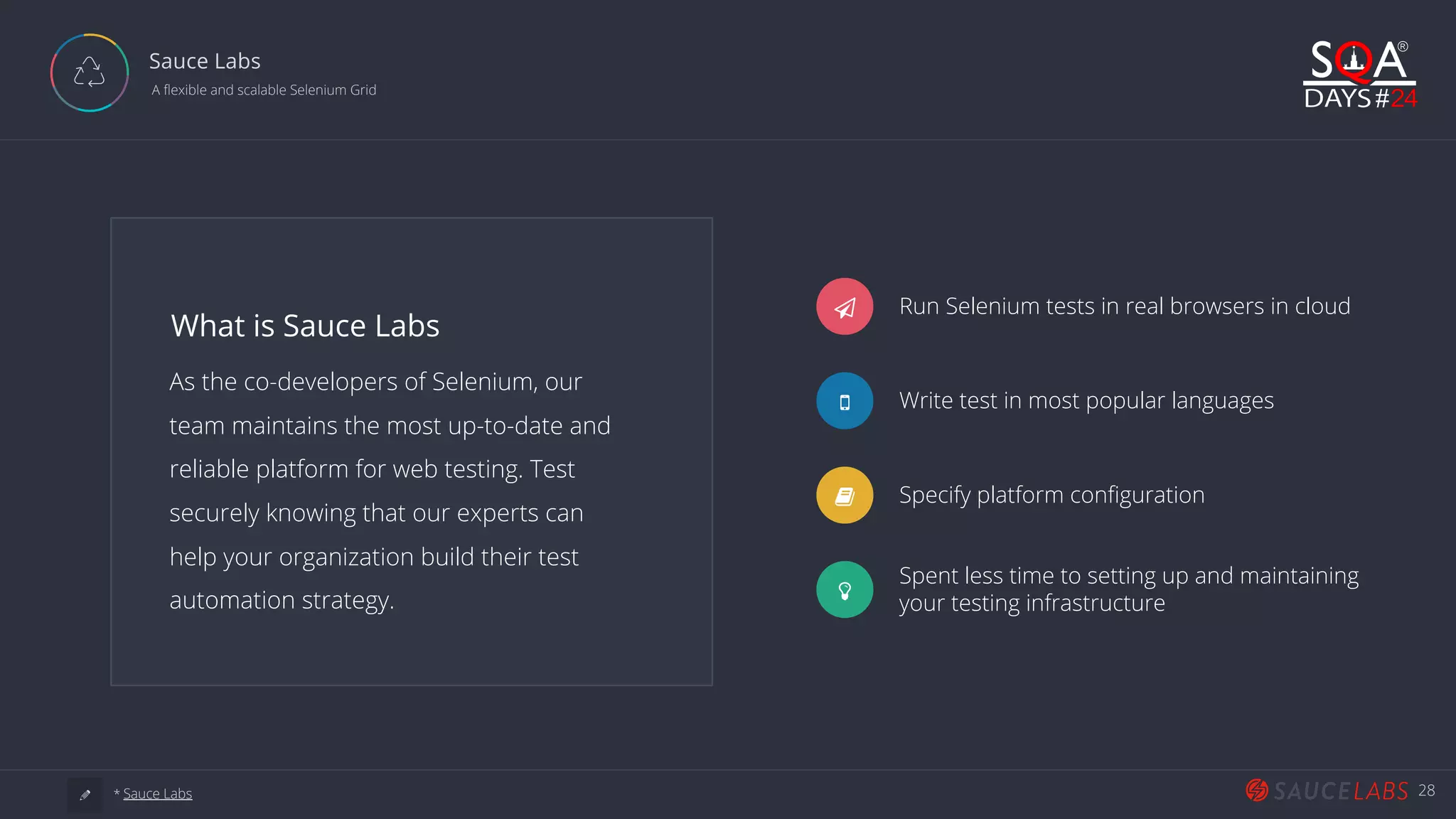Click the registered trademark symbol on SQA logo

1403,47
